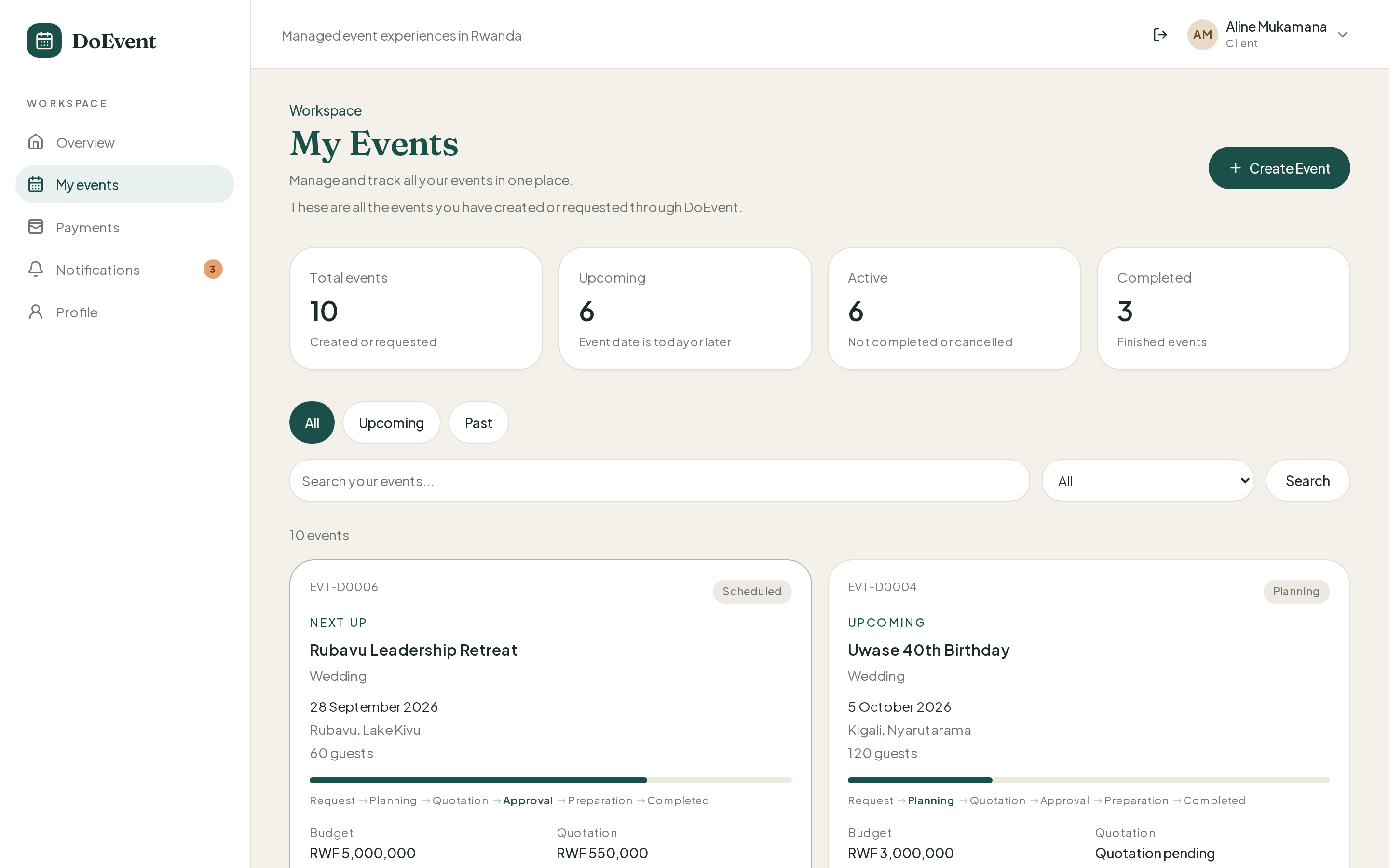Click the Planning status badge

(x=1296, y=591)
